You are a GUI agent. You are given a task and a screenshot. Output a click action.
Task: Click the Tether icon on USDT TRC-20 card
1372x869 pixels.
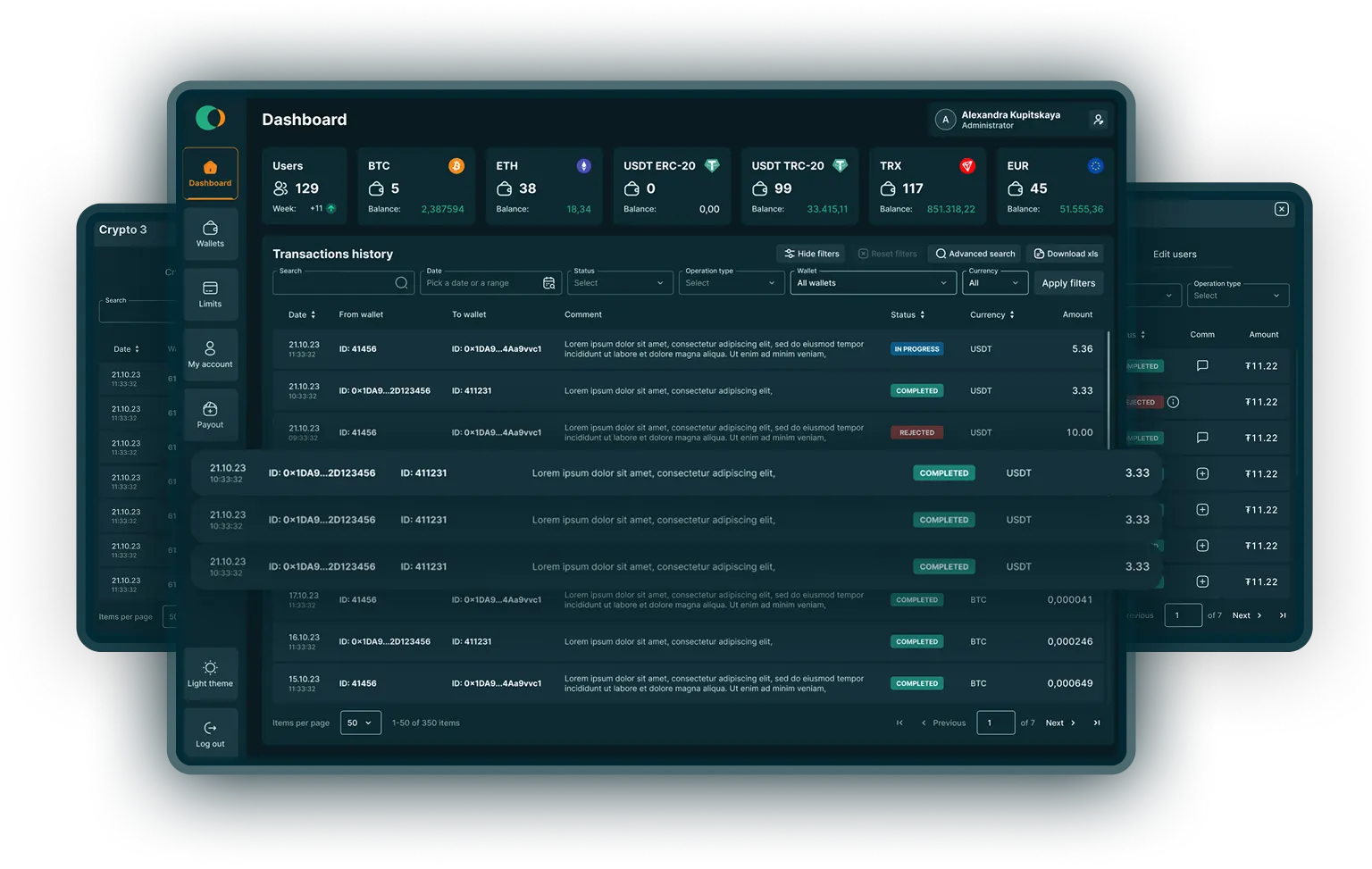tap(840, 166)
